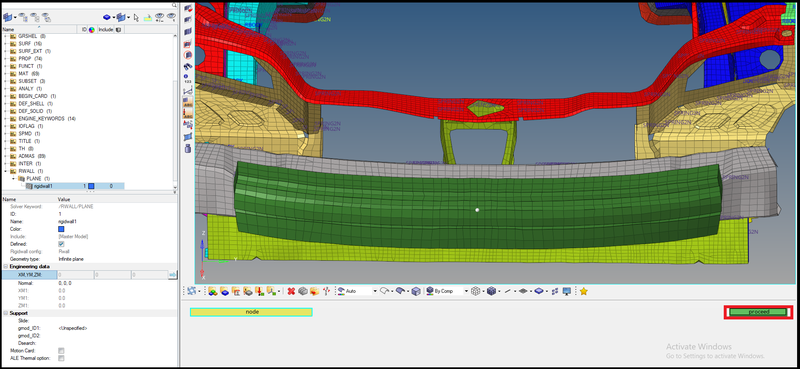800x369 pixels.
Task: Click the red X delete icon in the toolbar
Action: [291, 291]
